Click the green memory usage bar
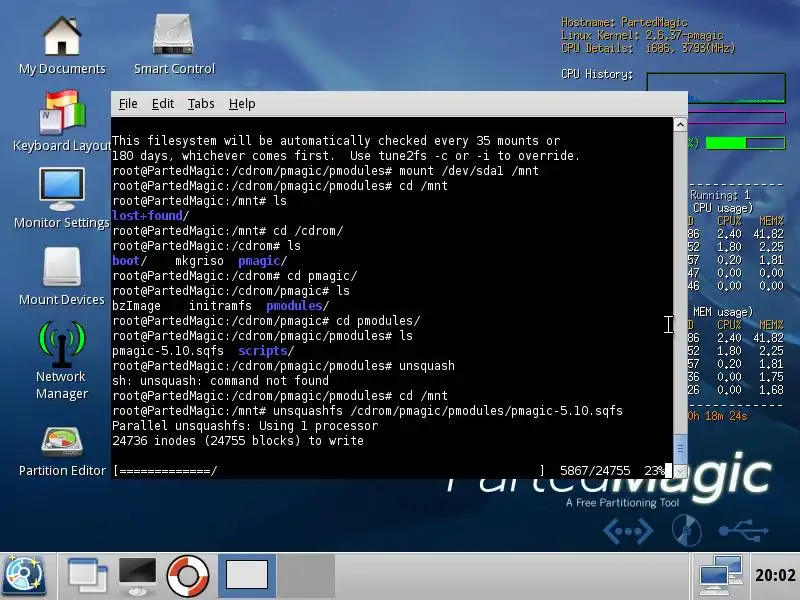 click(x=745, y=143)
